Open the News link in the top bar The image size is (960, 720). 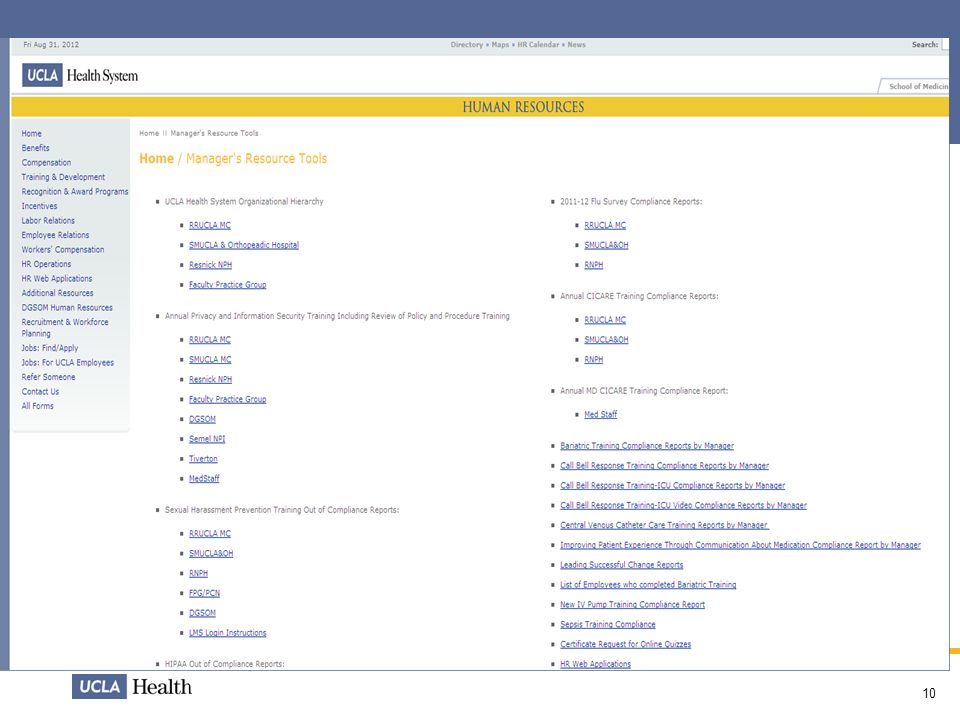tap(576, 45)
